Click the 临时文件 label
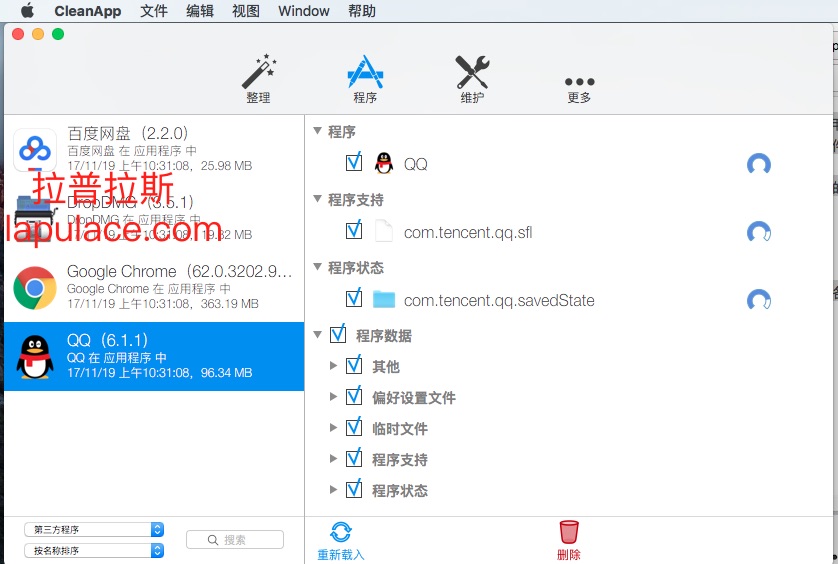Screen dimensions: 838x564 (400, 428)
